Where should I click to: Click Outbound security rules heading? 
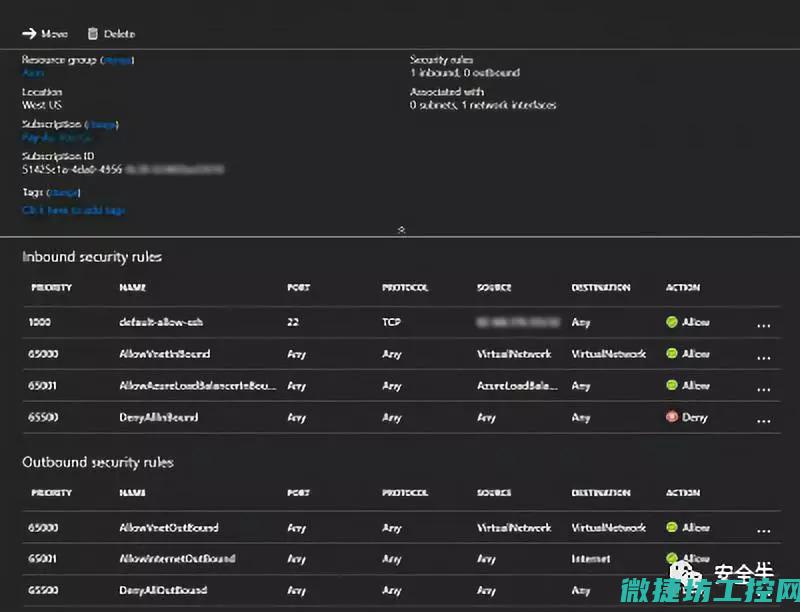pos(98,462)
